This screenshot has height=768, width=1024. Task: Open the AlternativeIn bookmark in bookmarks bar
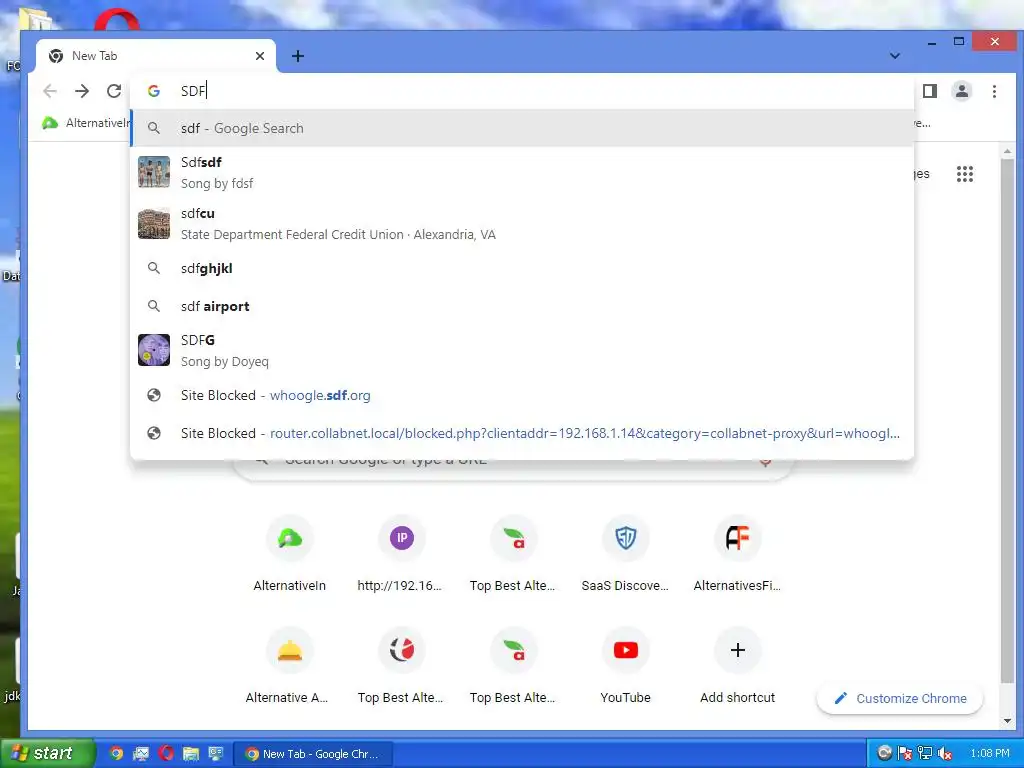click(x=85, y=123)
